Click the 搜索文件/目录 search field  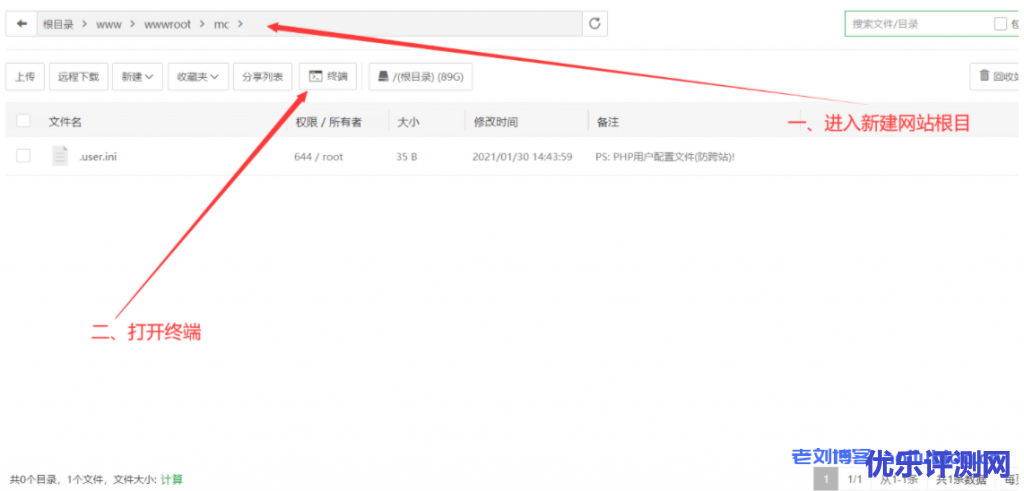920,24
